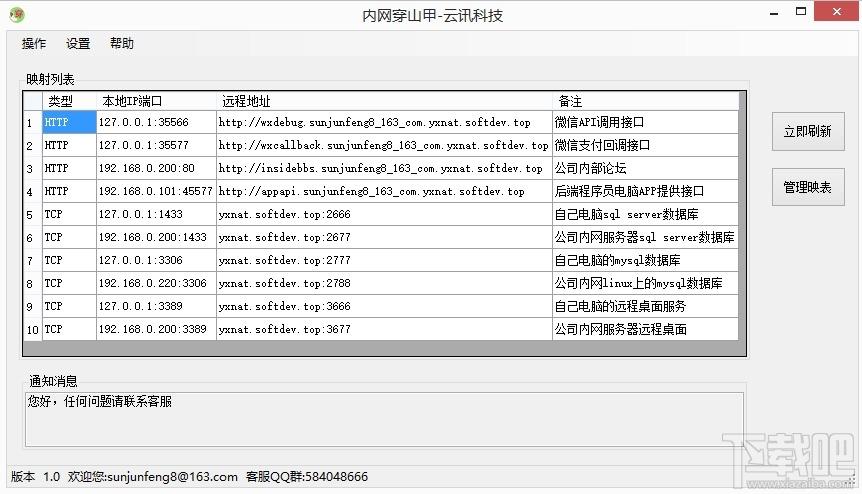Close the 内网穿山甲 window
Viewport: 862px width, 494px height.
[836, 12]
